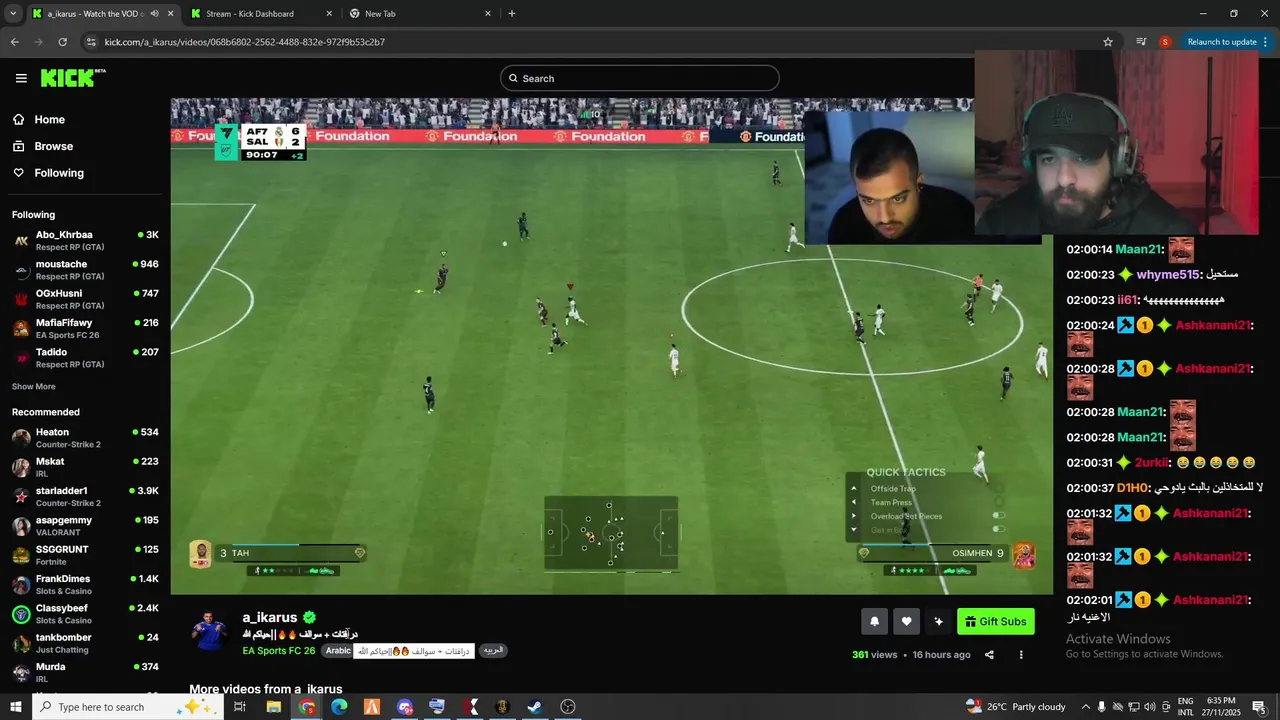Viewport: 1280px width, 720px height.
Task: Toggle the heart follow button
Action: click(906, 621)
